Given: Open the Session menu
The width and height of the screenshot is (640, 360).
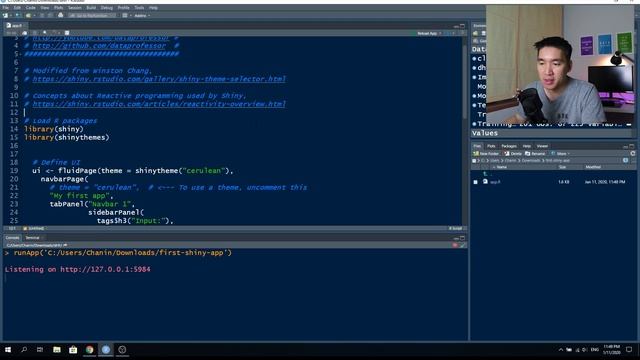Looking at the screenshot, I should pyautogui.click(x=74, y=8).
